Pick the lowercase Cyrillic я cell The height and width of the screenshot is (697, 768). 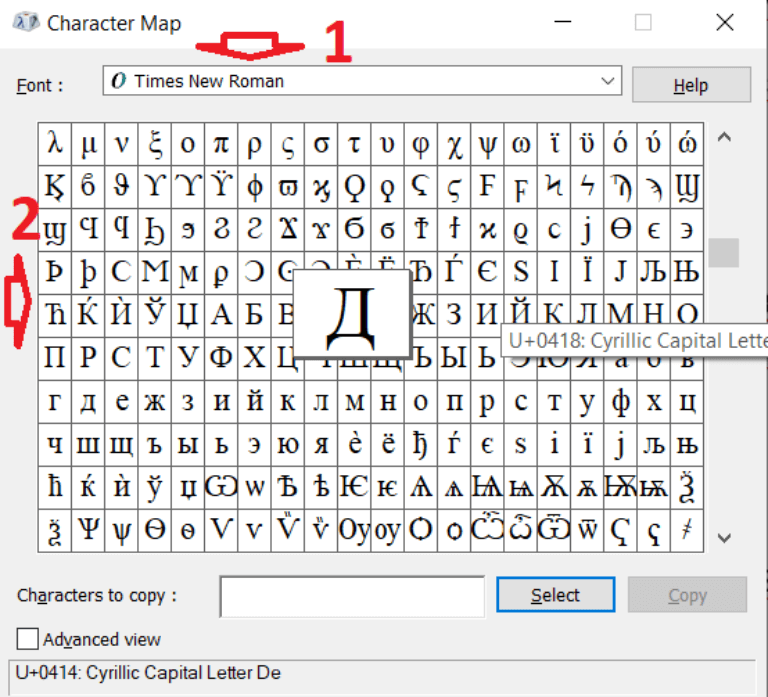tap(321, 445)
